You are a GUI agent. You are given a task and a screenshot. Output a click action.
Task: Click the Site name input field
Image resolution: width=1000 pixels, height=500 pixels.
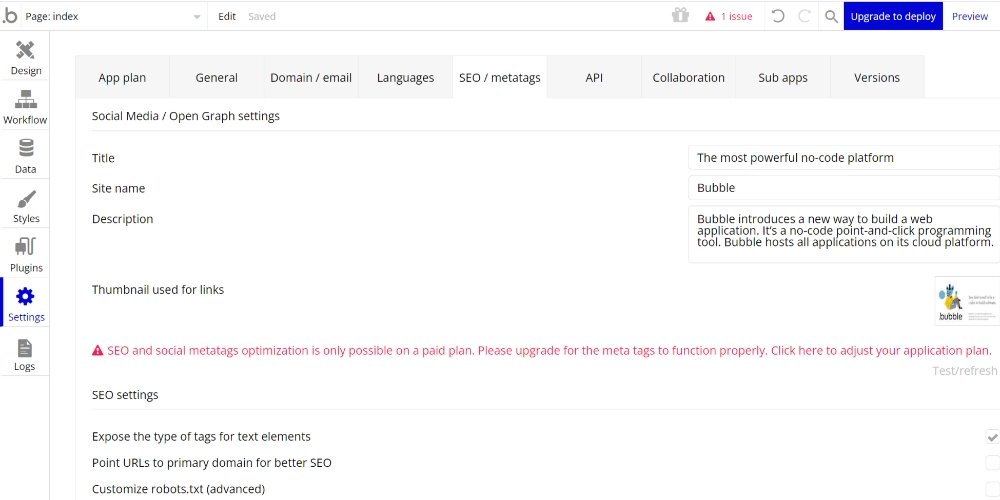coord(843,188)
